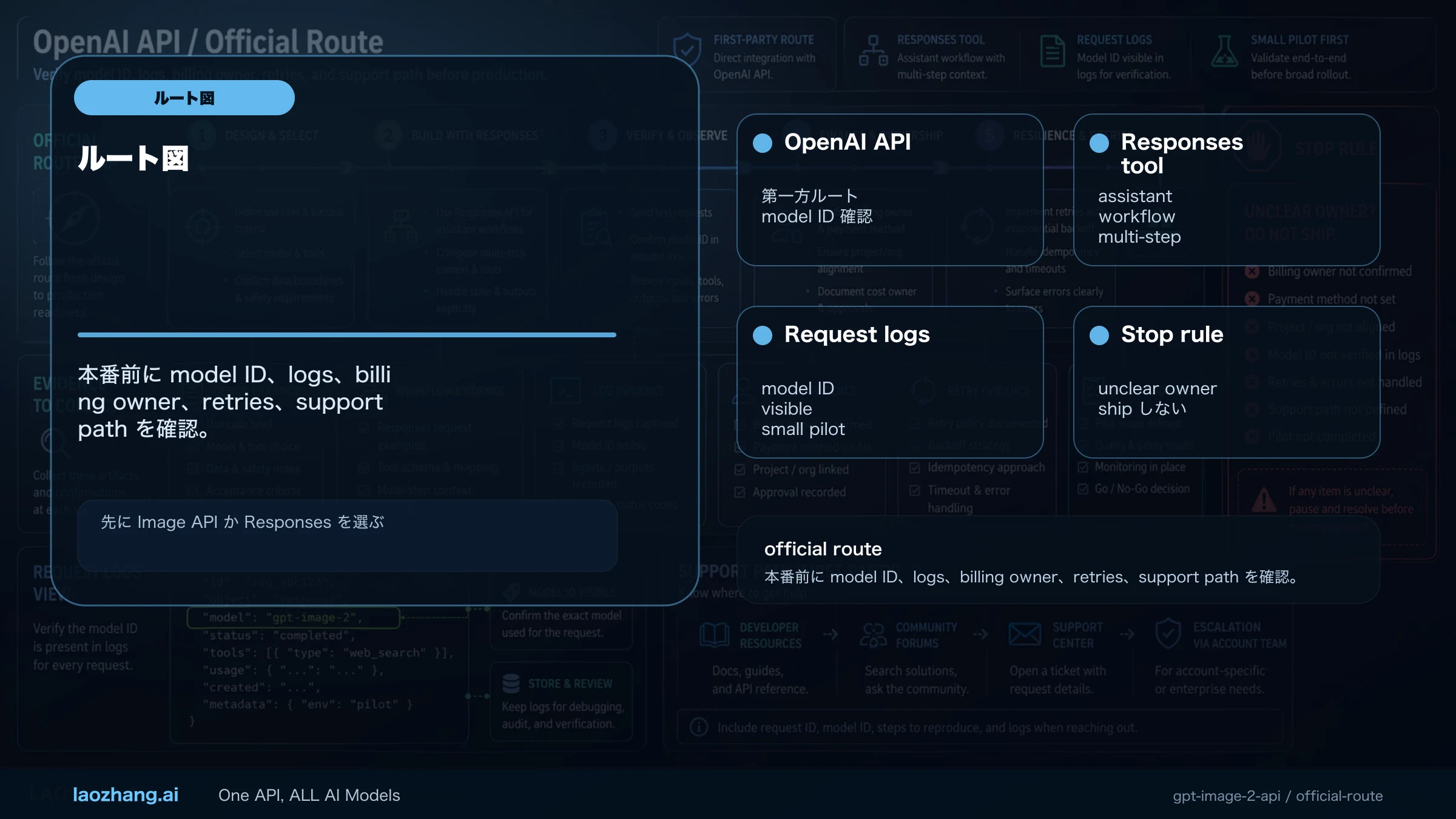Click the red warning triangle icon
The image size is (1456, 819).
click(x=1264, y=500)
